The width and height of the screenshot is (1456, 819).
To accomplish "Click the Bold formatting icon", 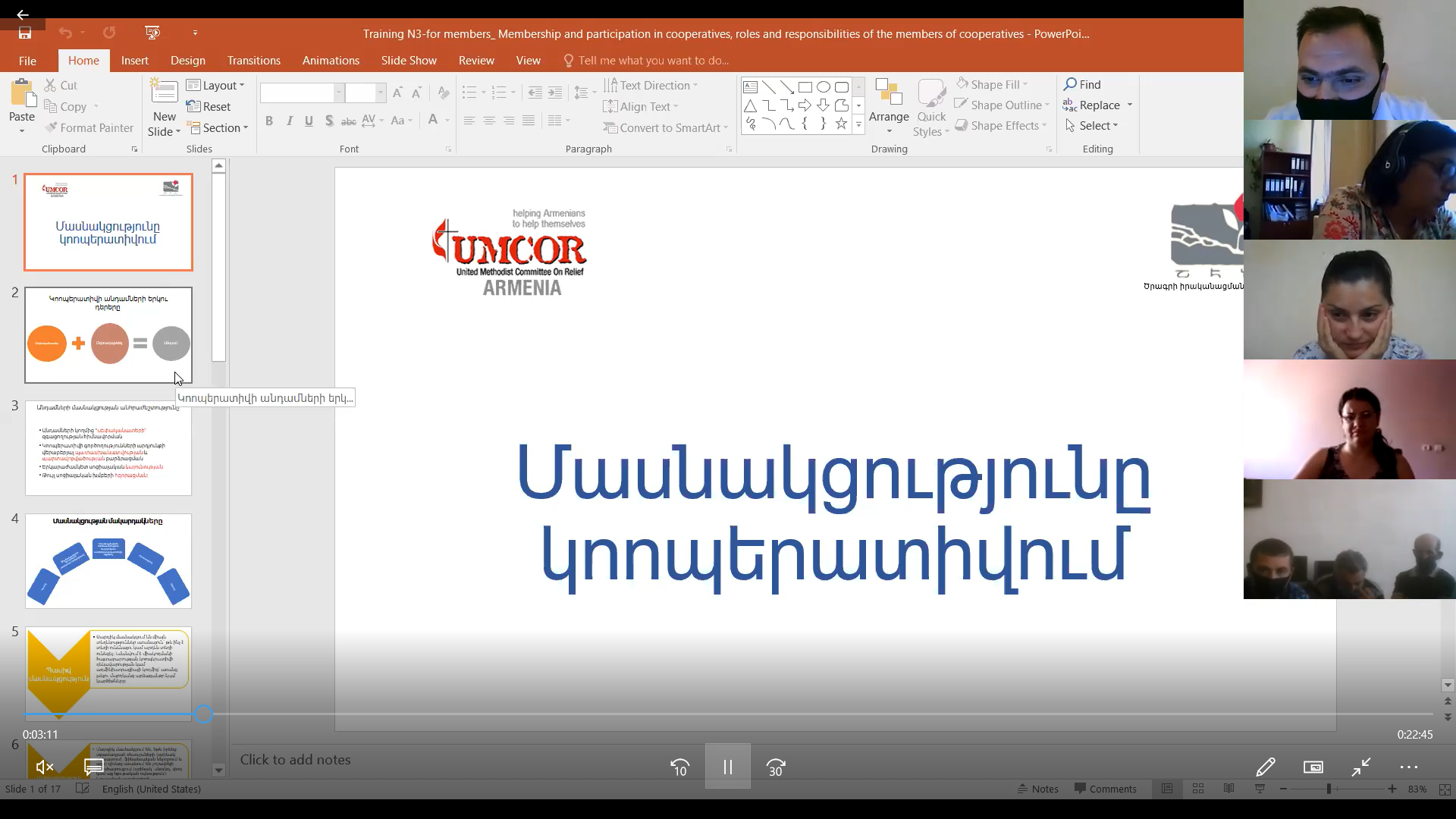I will [268, 121].
